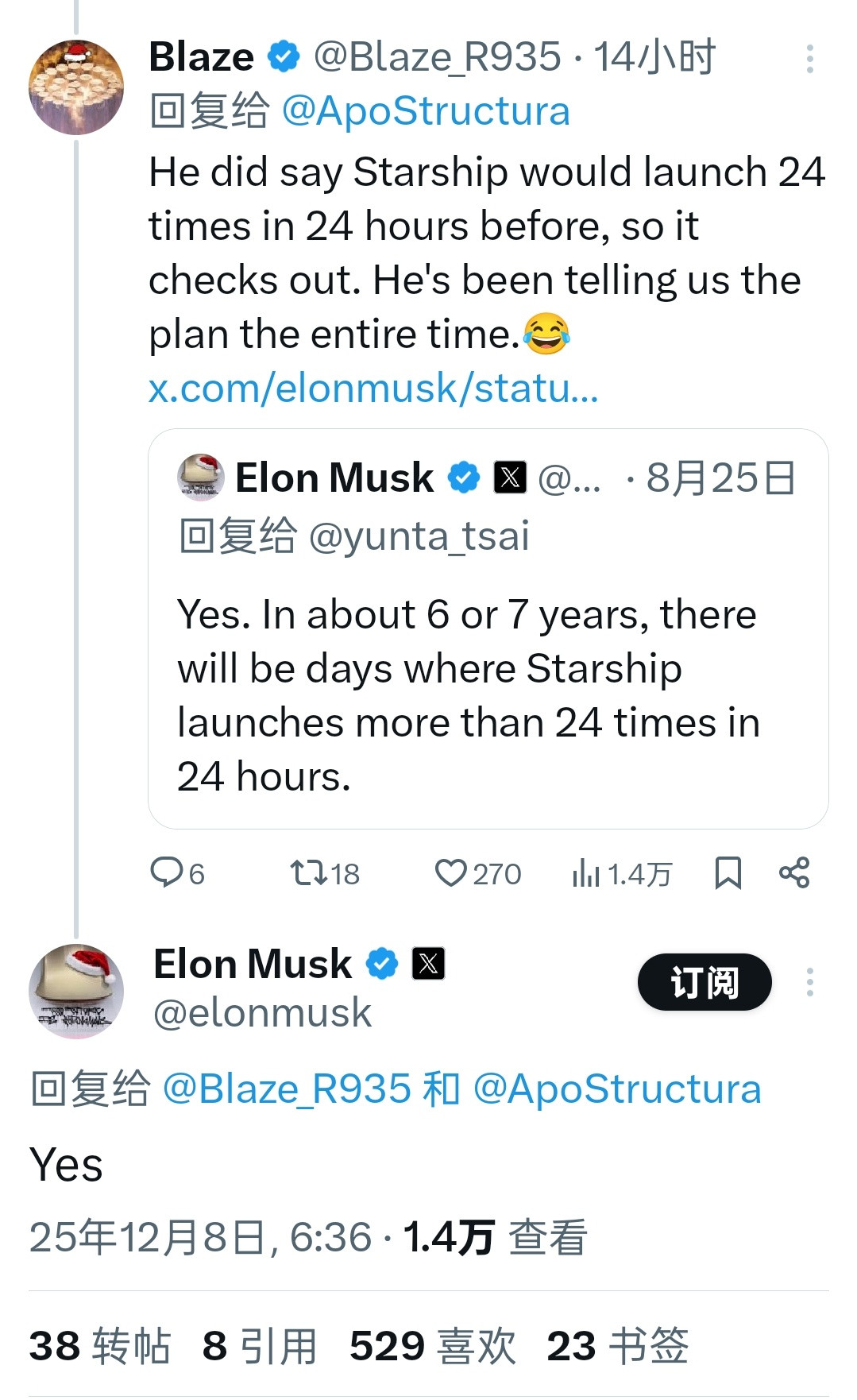Image resolution: width=857 pixels, height=1400 pixels.
Task: Open Elon Musk's avatar on the Yes reply
Action: click(x=76, y=992)
